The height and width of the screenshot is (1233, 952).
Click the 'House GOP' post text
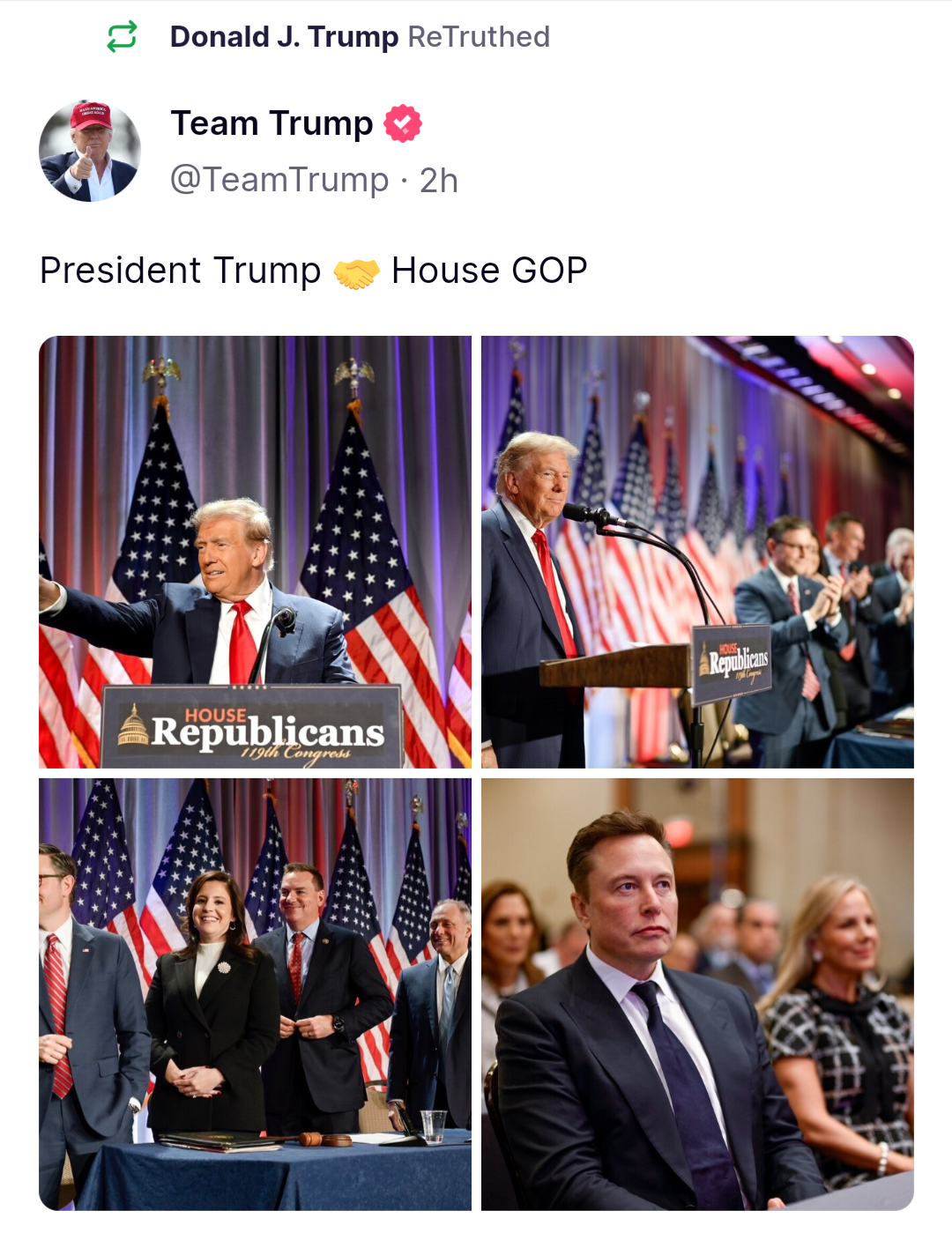point(489,271)
